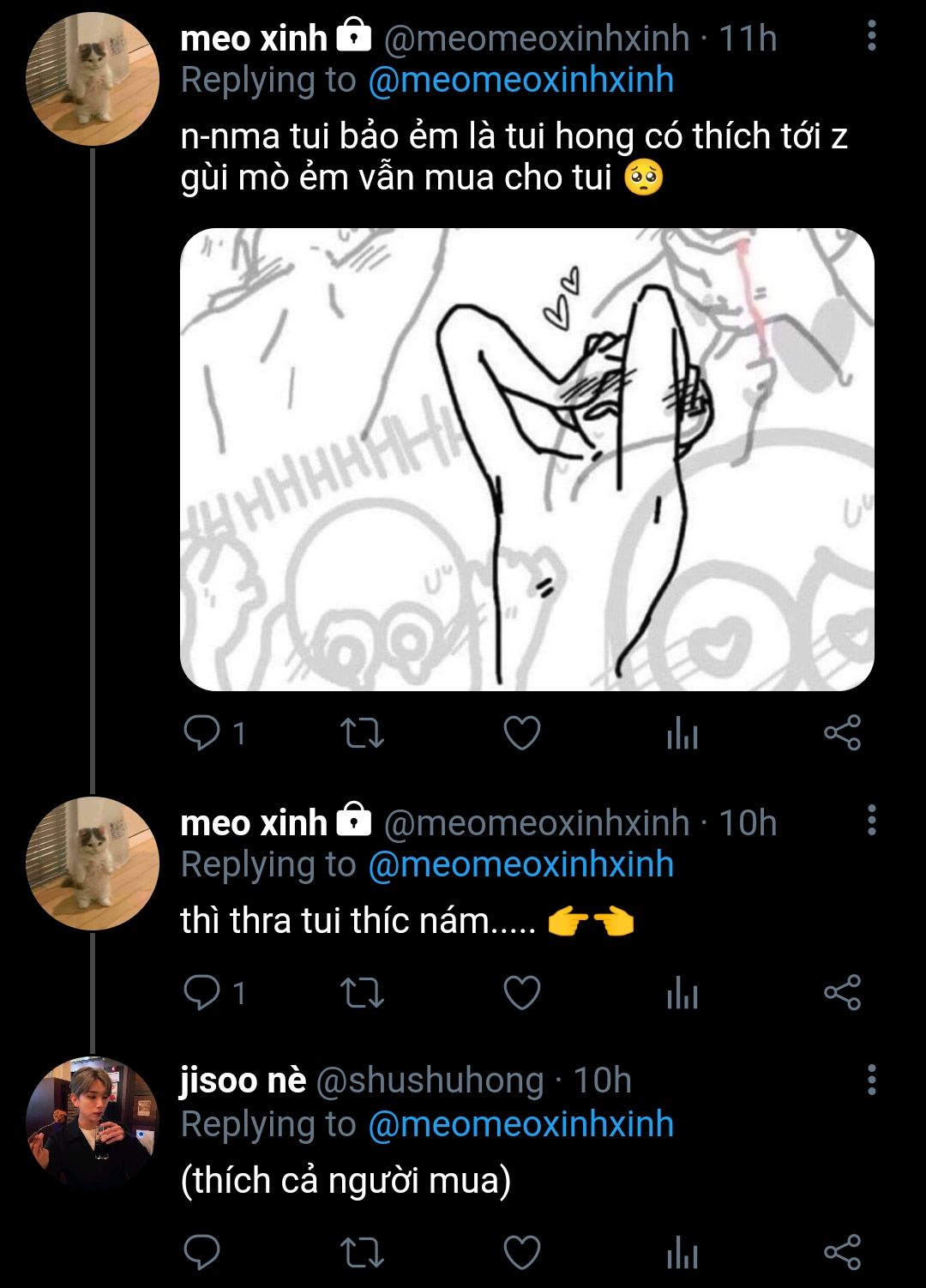Open more options for jisoo nè's tweet
926x1288 pixels.
pyautogui.click(x=871, y=1080)
